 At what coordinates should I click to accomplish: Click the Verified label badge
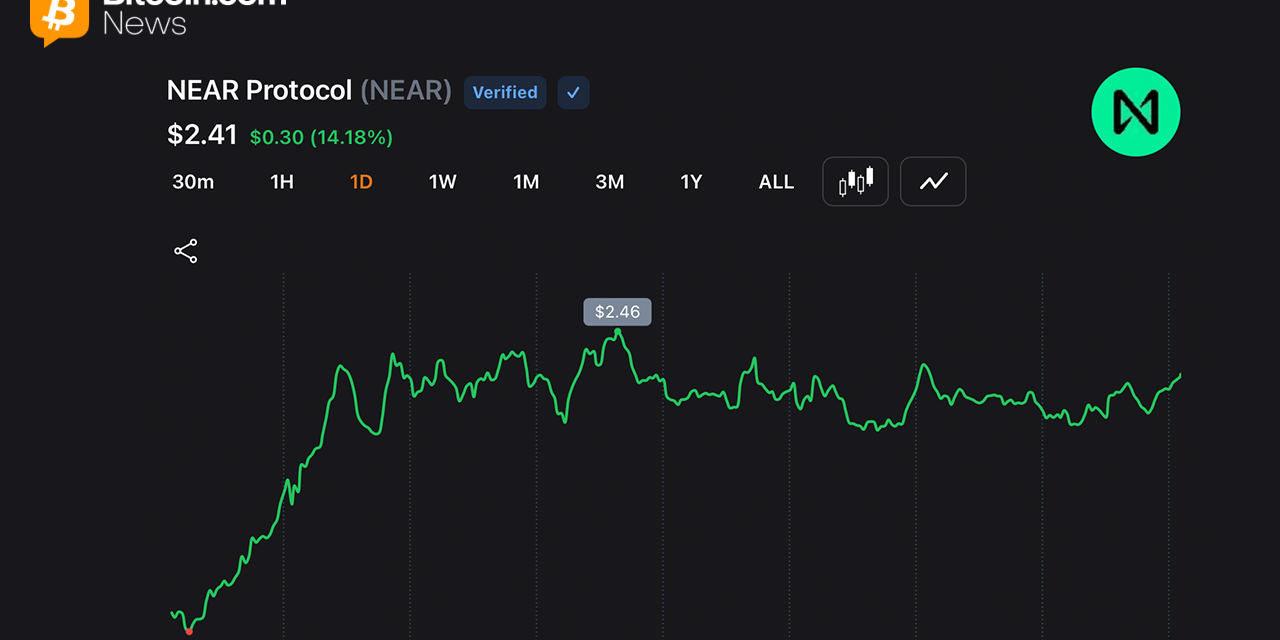505,92
